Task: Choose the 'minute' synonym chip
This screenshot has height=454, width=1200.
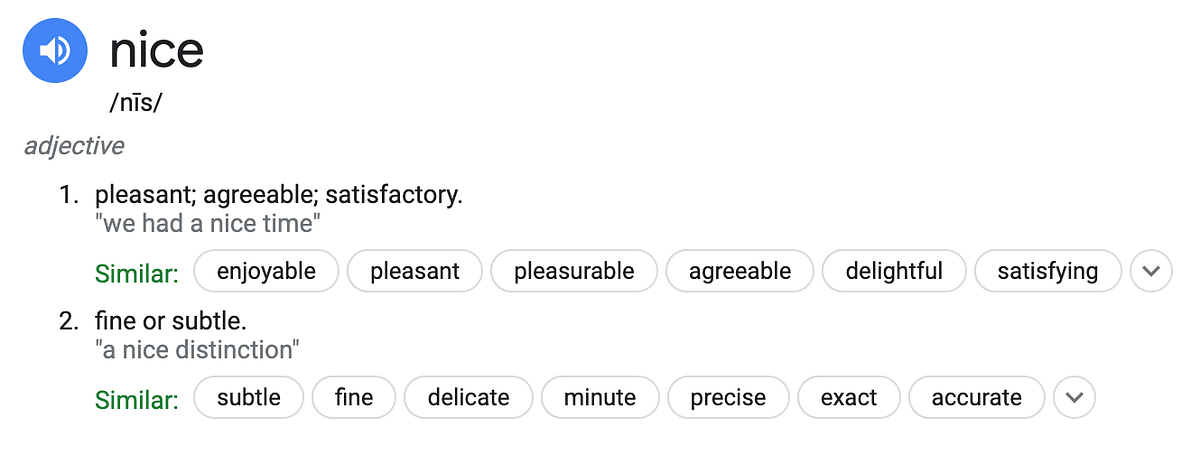Action: coord(600,397)
